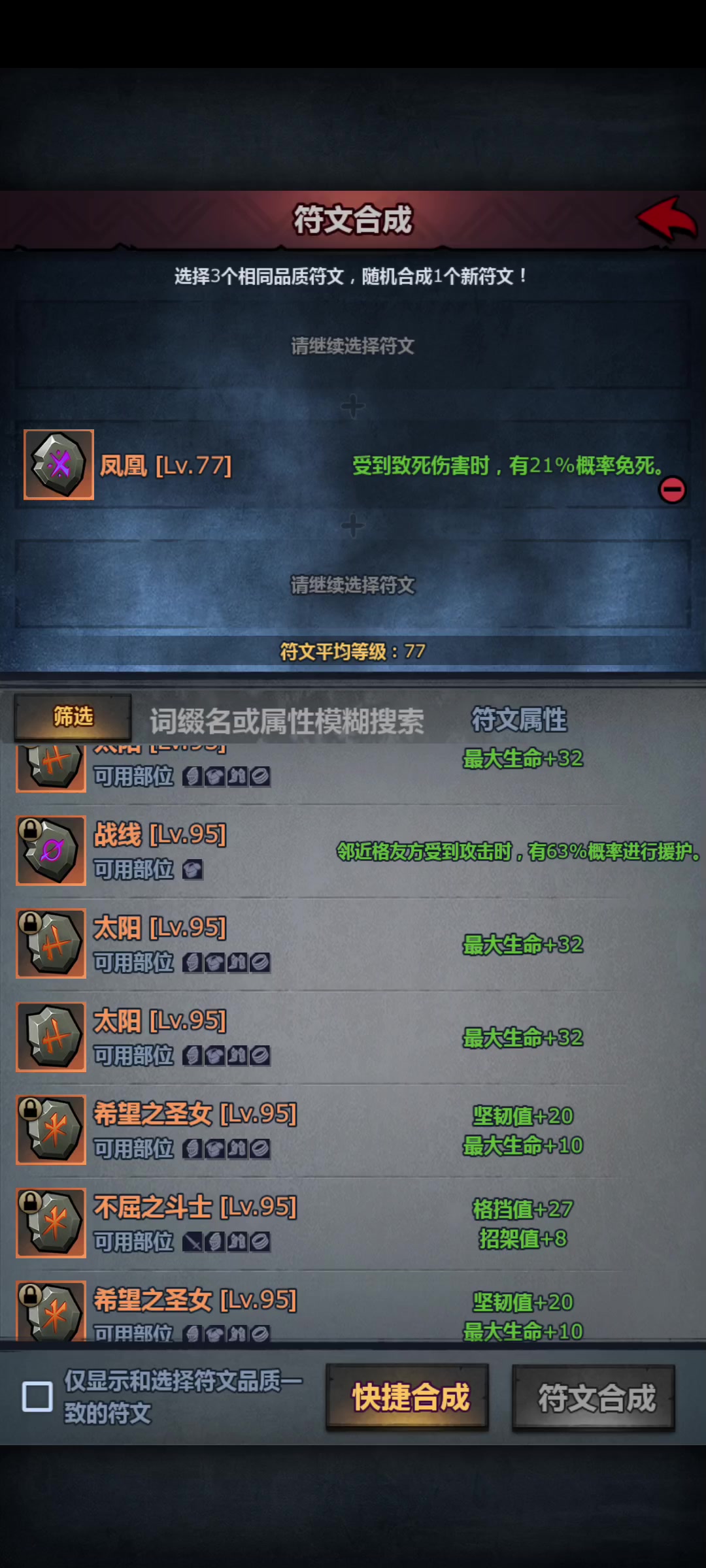Remove 凤凰 rune with red minus icon

672,489
